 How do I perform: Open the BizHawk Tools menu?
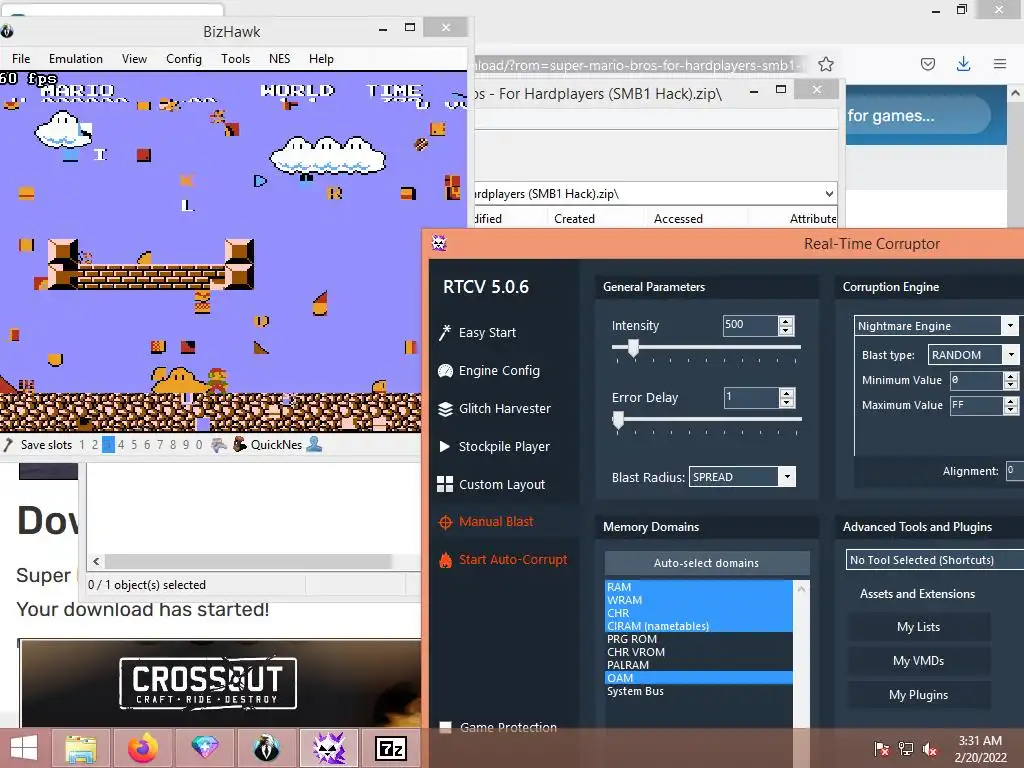click(235, 59)
